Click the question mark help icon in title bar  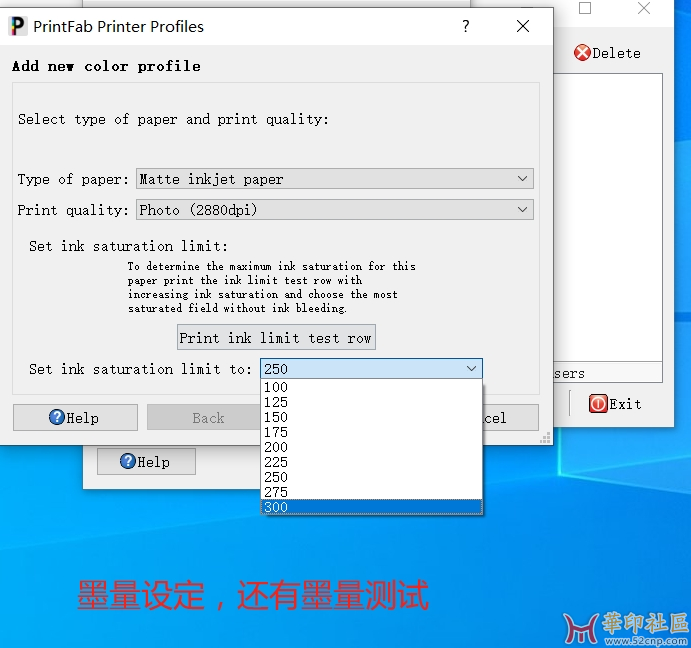pos(466,26)
